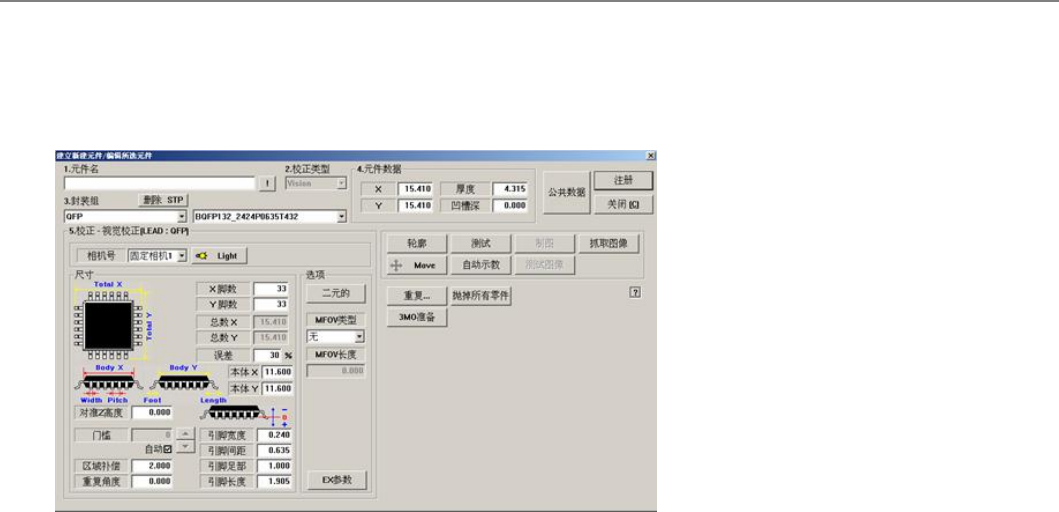Close the dialog with title bar X
This screenshot has height=512, width=1059.
(x=650, y=155)
